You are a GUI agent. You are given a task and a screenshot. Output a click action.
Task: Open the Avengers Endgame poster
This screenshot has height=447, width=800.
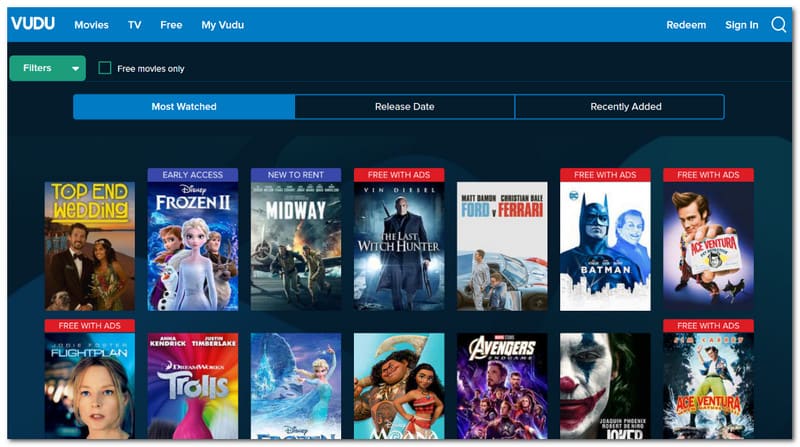pyautogui.click(x=502, y=386)
